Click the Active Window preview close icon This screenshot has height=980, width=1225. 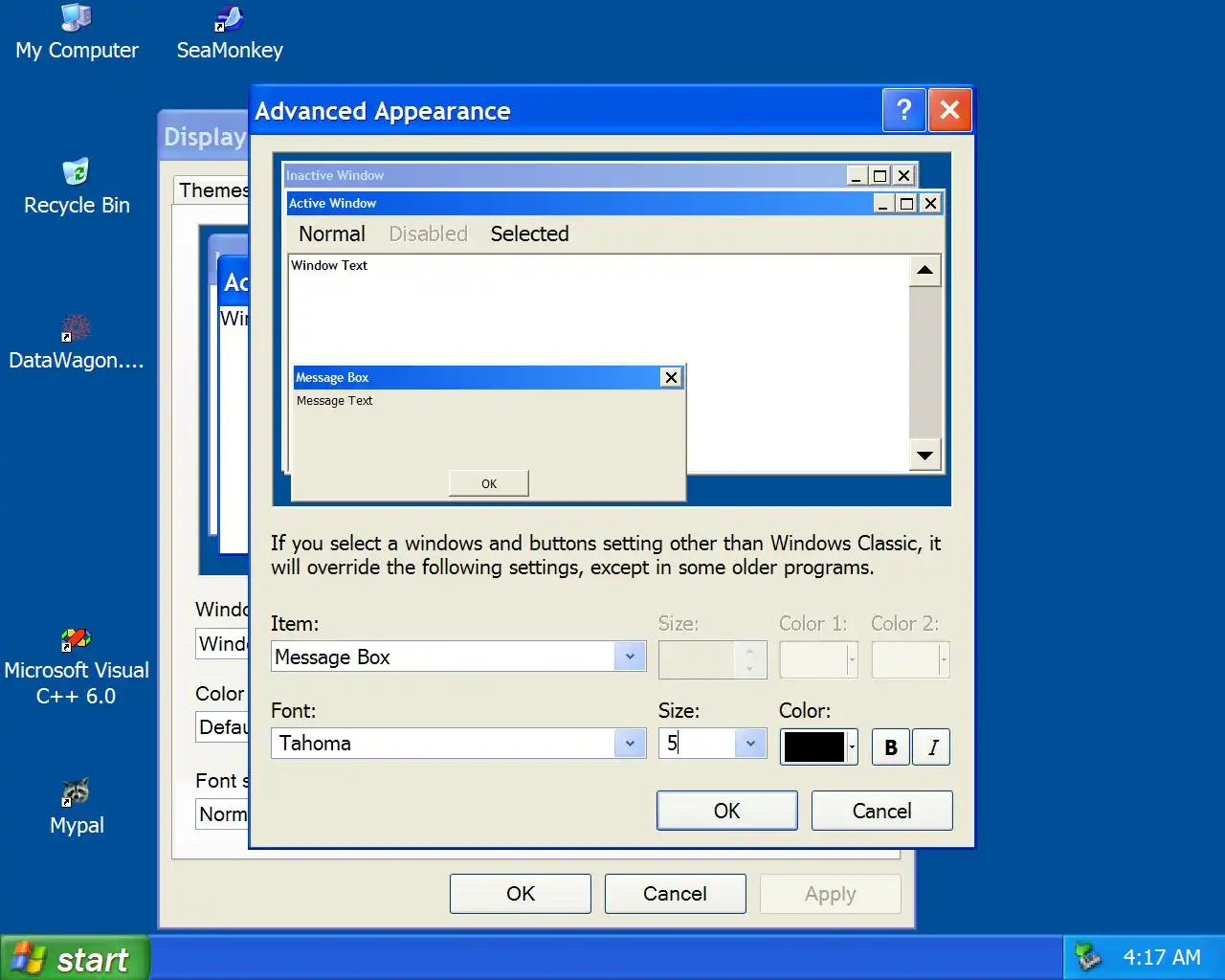tap(930, 203)
